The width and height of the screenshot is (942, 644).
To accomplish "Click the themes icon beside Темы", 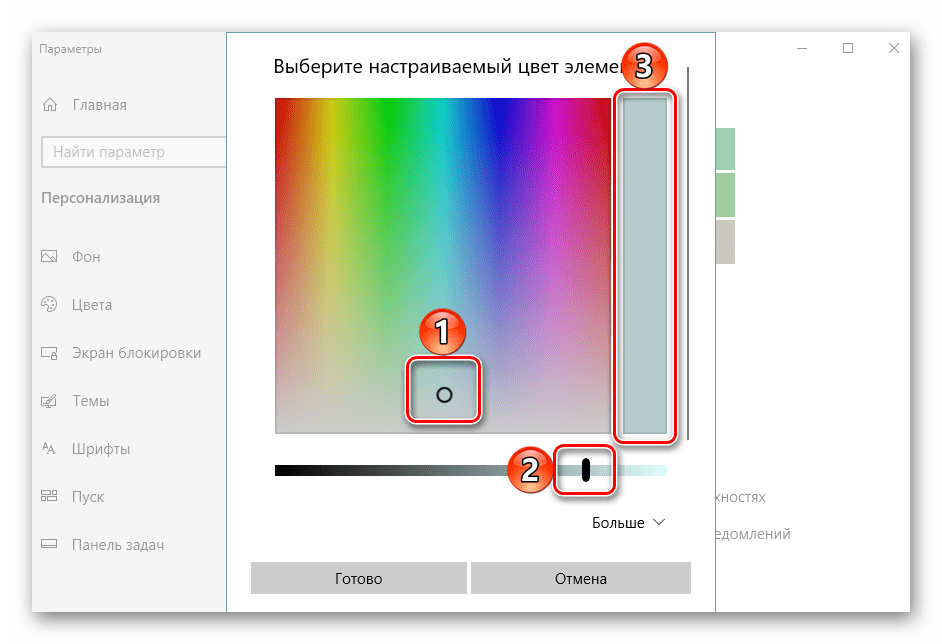I will tap(49, 401).
